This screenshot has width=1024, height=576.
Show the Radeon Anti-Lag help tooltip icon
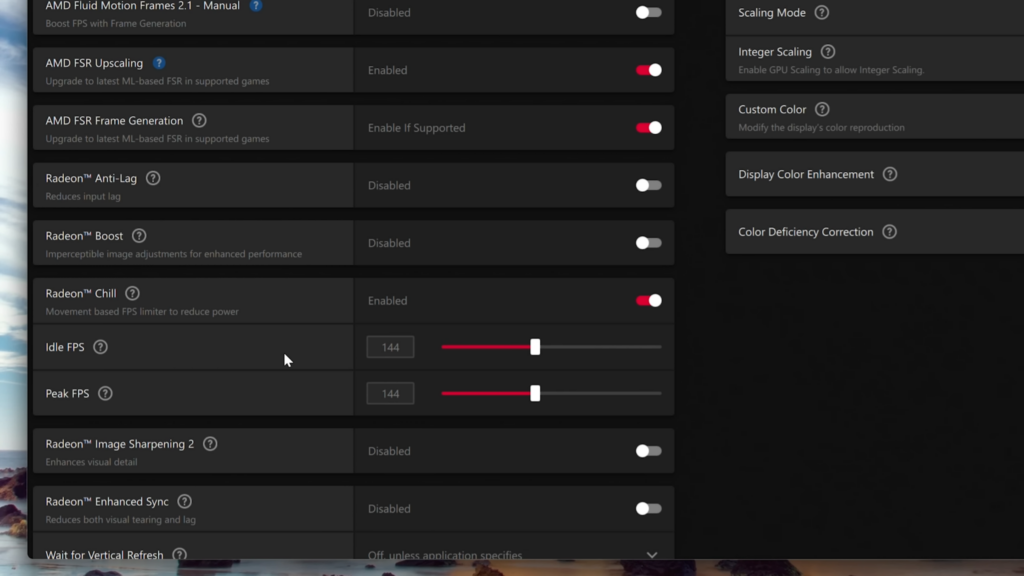[153, 178]
